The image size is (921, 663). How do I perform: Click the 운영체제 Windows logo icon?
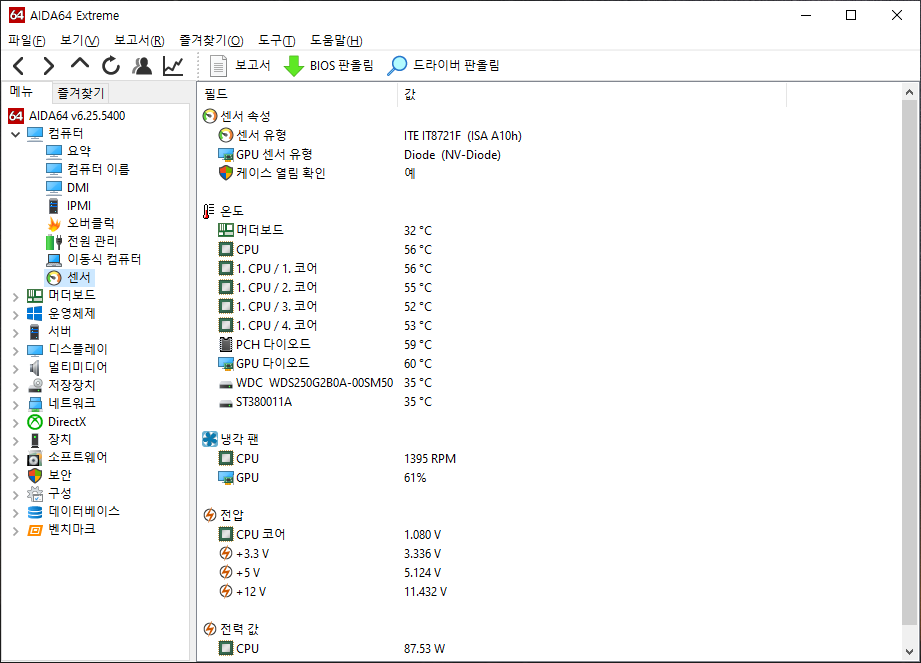click(x=35, y=314)
